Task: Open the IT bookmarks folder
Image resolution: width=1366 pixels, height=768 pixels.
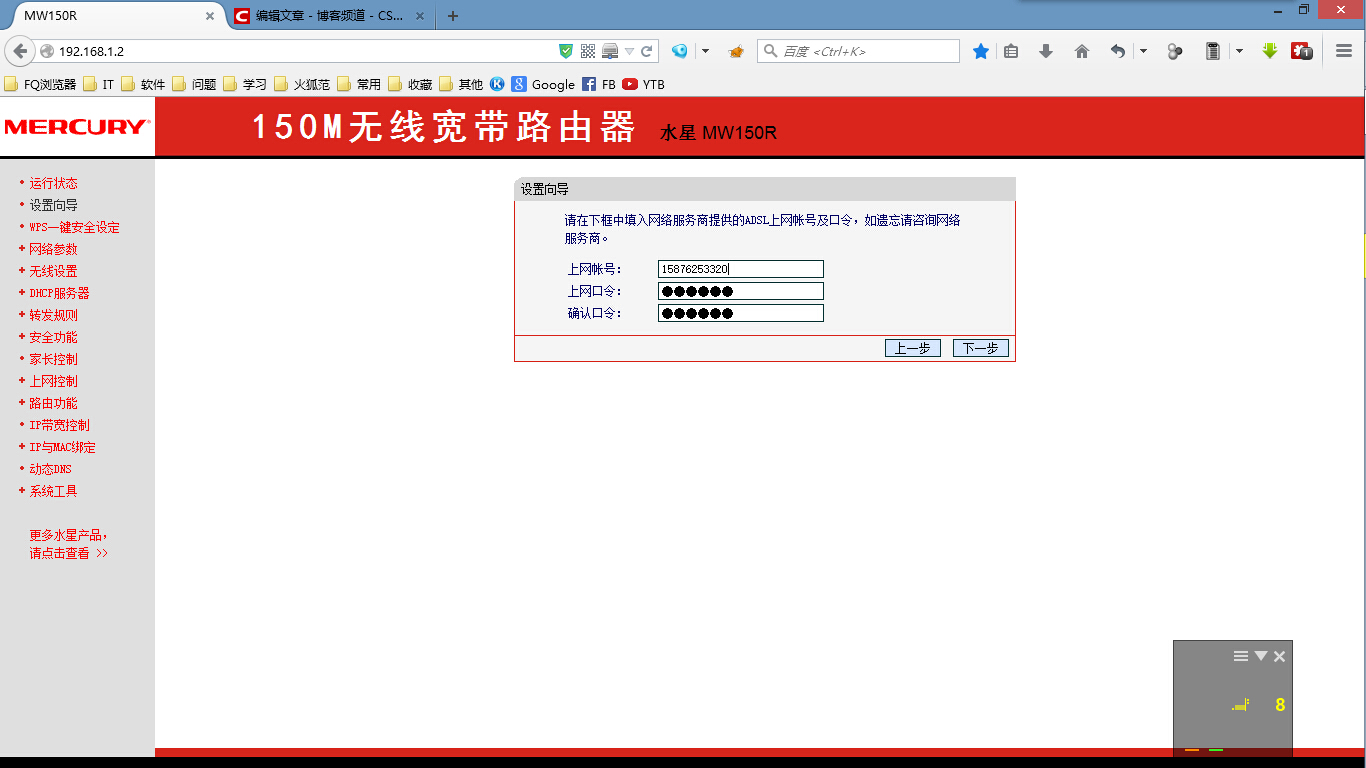Action: [x=98, y=84]
